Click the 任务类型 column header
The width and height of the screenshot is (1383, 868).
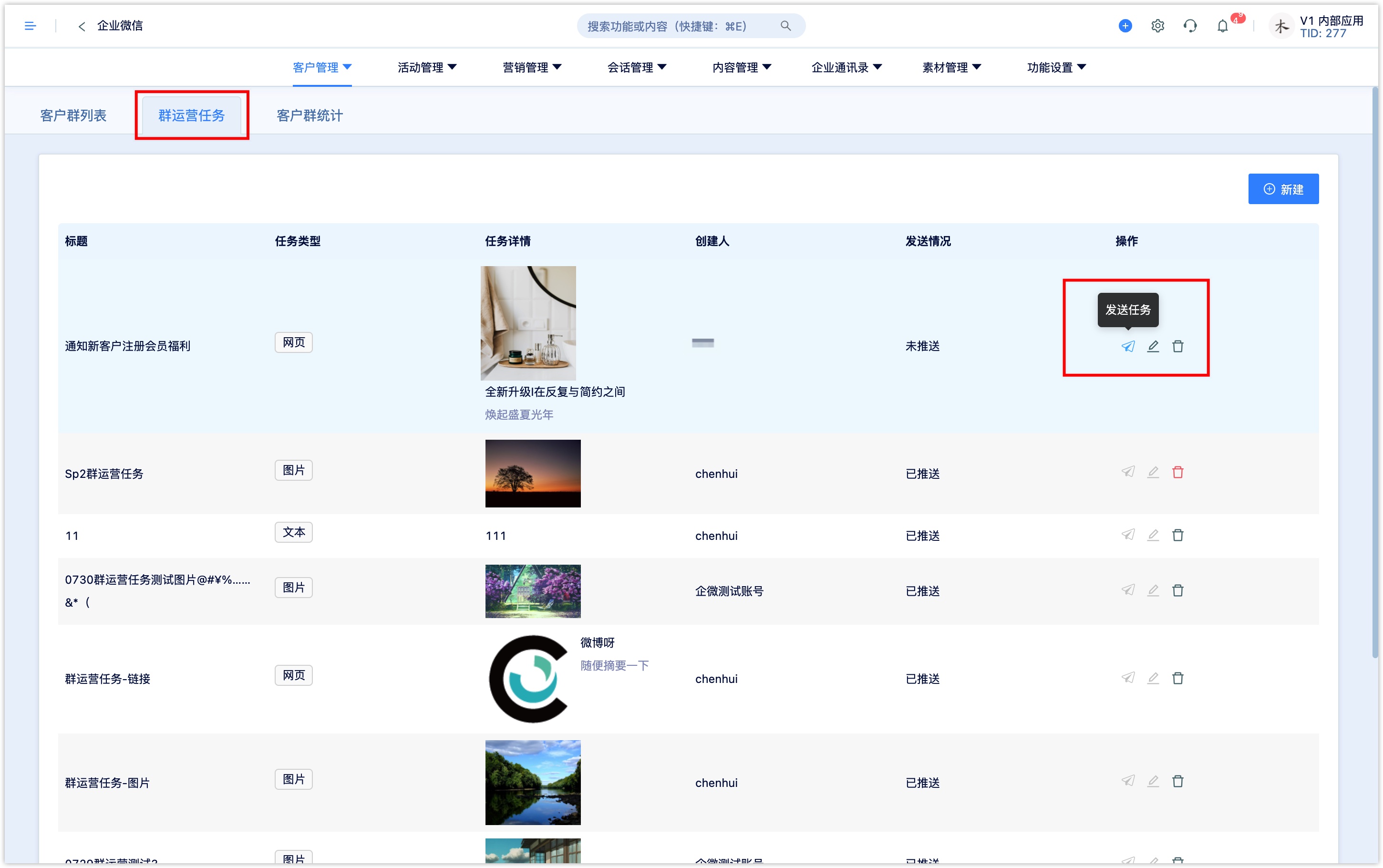[297, 241]
